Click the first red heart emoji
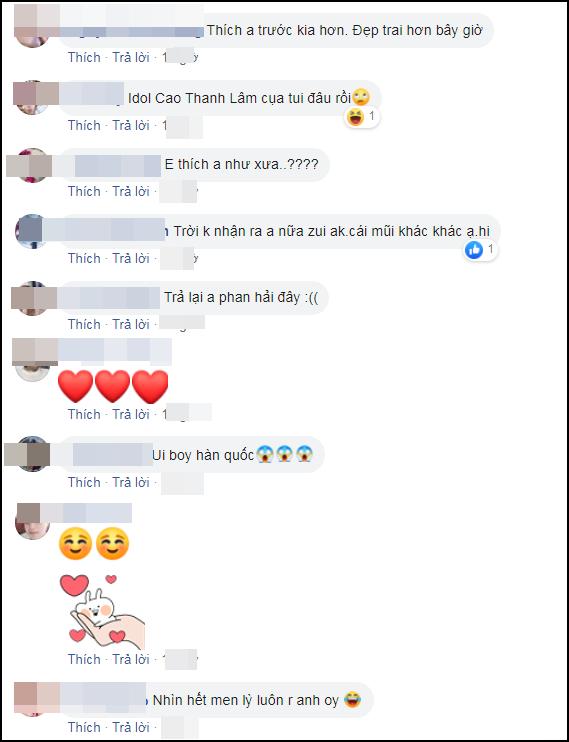569x742 pixels. point(75,386)
